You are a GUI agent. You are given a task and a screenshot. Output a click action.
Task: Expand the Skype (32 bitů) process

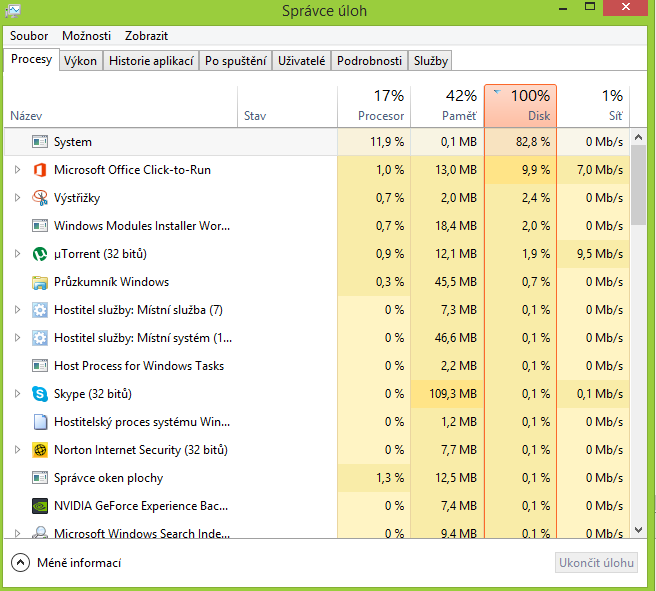[17, 394]
